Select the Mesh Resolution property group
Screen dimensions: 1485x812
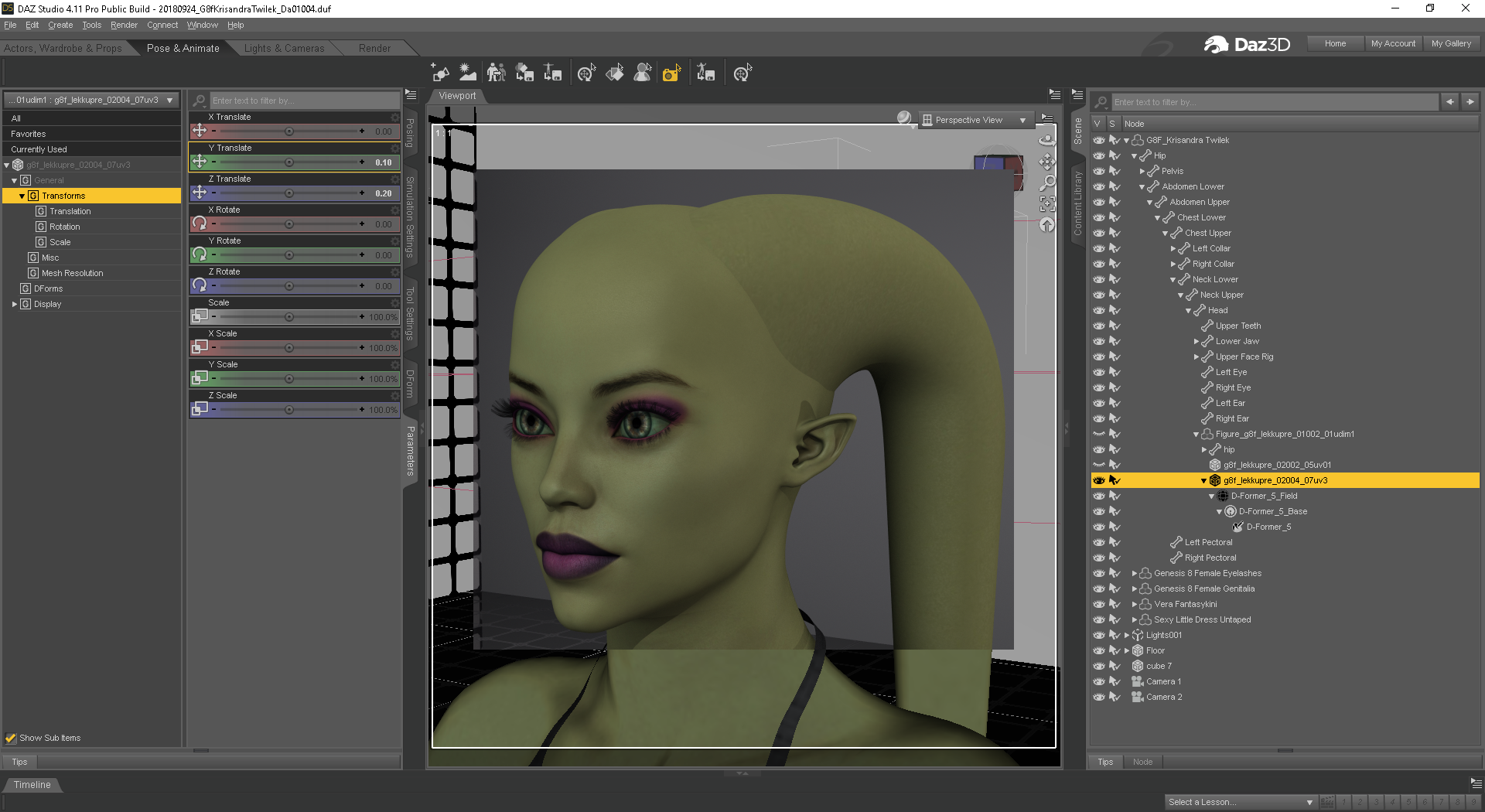pyautogui.click(x=73, y=273)
